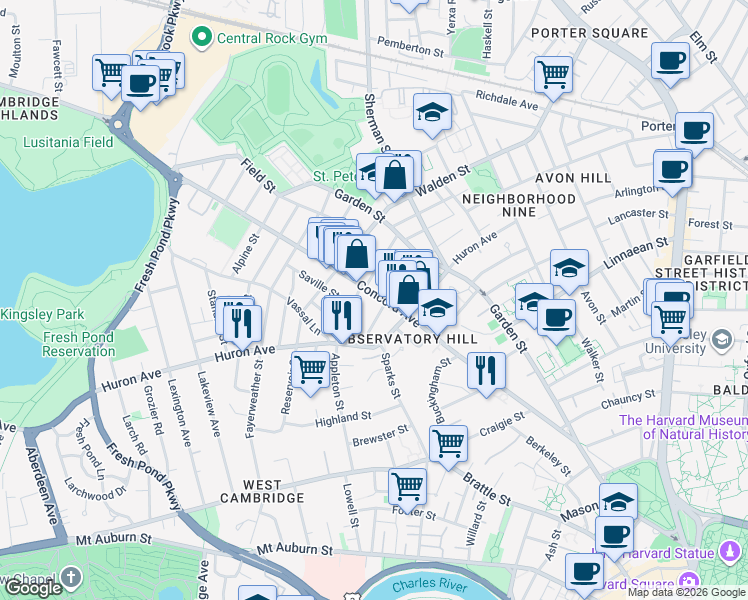The height and width of the screenshot is (600, 748).
Task: Select the coffee cup marker at Porter
Action: [x=694, y=134]
